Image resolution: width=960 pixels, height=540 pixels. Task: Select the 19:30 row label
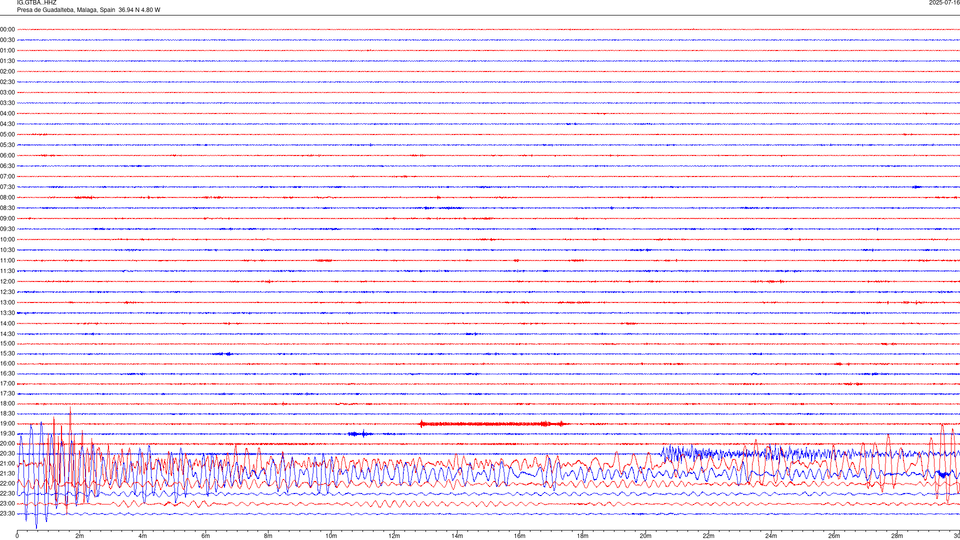coord(7,433)
